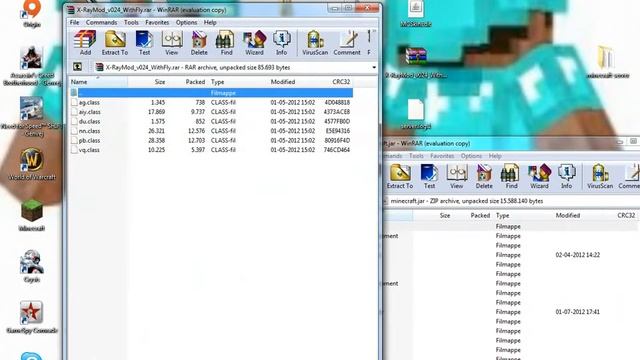Screen dimensions: 640x360
Task: Open Wizard in minecraft.jar window
Action: tap(539, 176)
